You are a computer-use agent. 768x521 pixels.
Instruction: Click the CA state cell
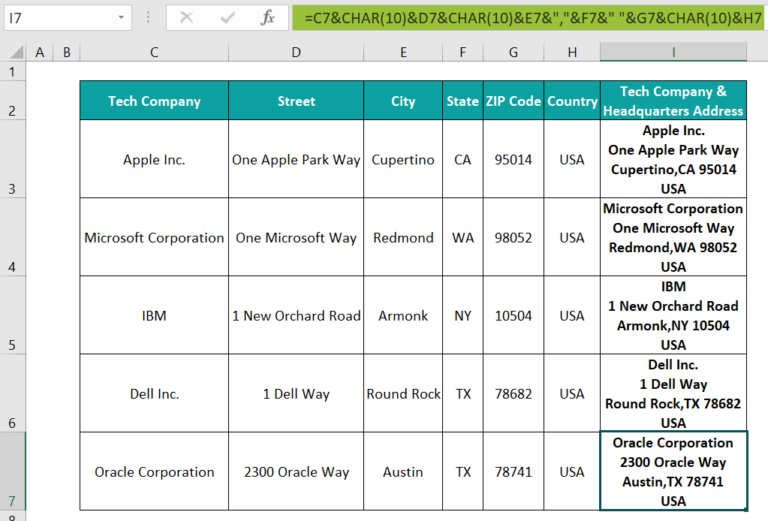click(462, 159)
